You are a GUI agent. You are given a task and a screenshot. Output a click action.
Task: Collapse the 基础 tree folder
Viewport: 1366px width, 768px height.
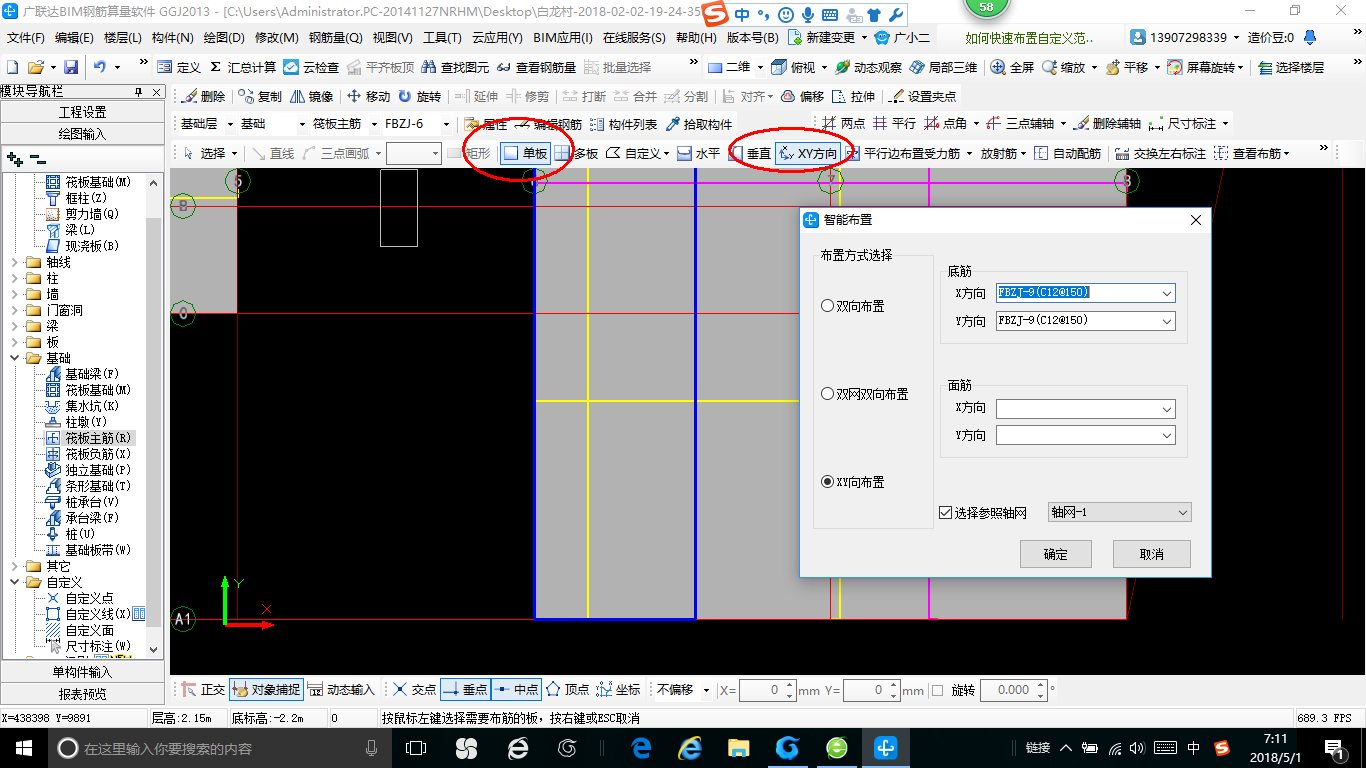15,358
